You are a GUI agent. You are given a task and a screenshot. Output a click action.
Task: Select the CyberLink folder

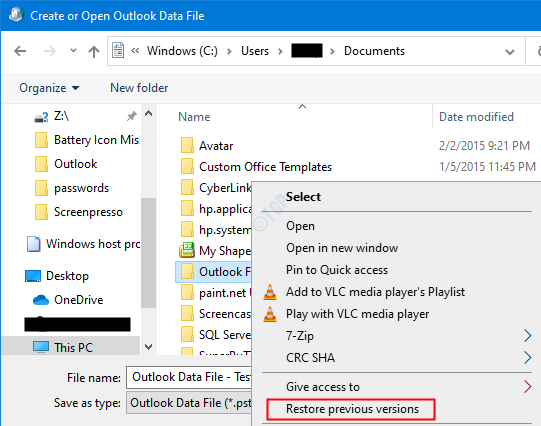click(216, 188)
